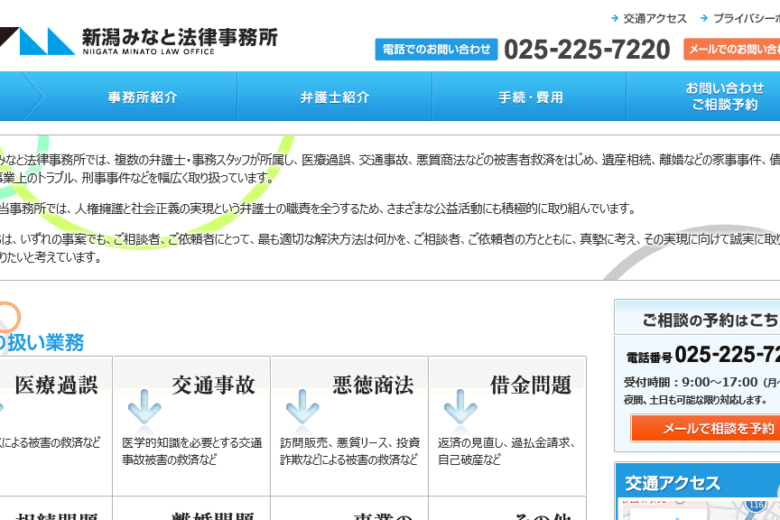Click the 新潟みなと法律事務所 site title
The height and width of the screenshot is (520, 780).
click(180, 38)
